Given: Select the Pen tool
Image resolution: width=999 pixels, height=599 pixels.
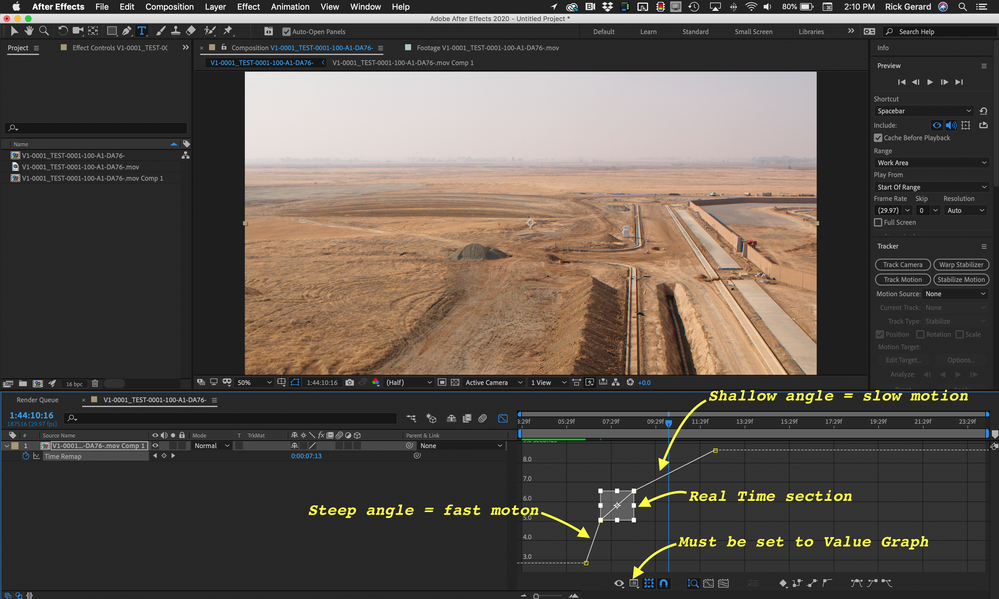Looking at the screenshot, I should [x=126, y=31].
